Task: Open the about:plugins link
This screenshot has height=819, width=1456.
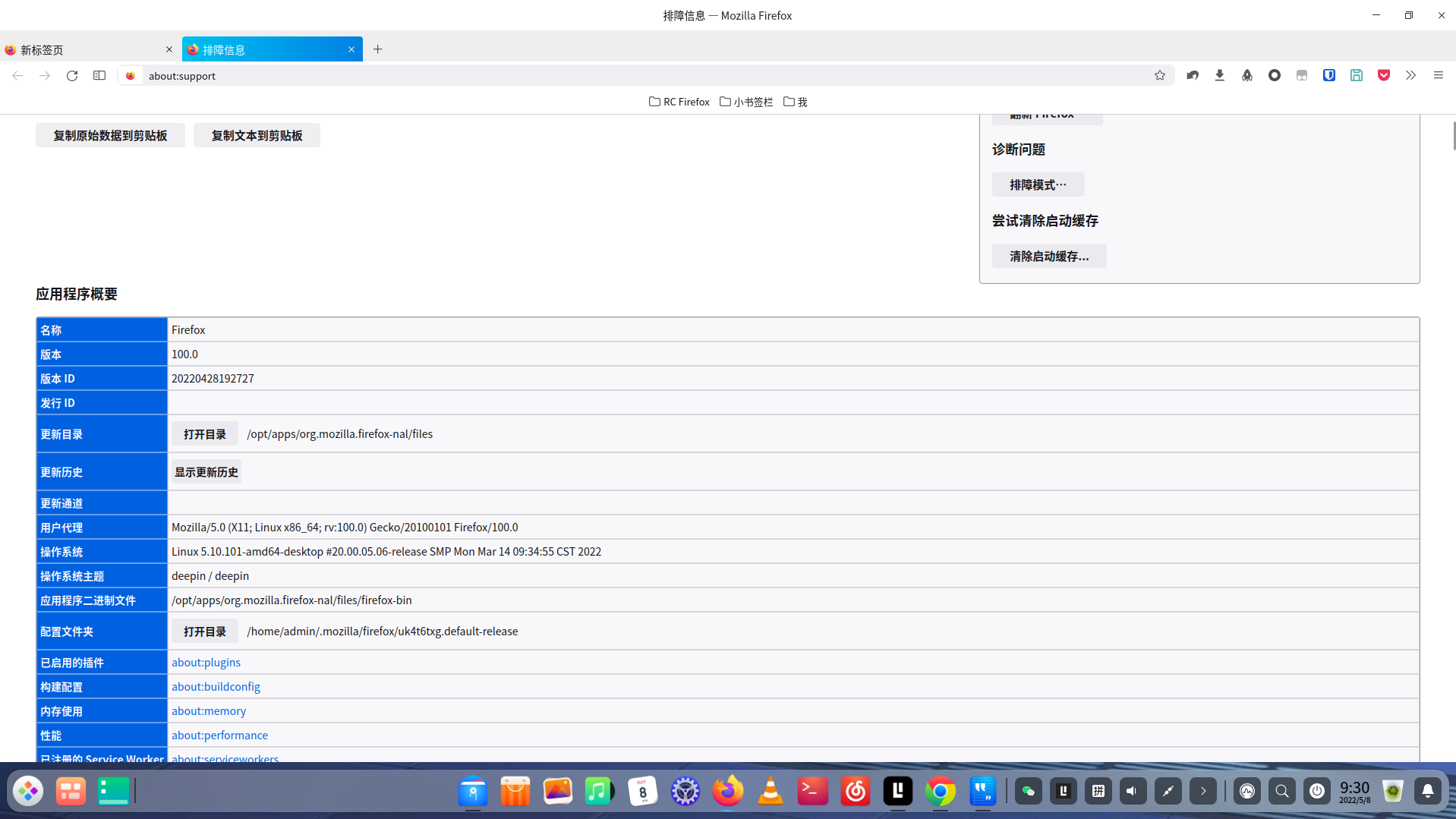Action: tap(206, 663)
